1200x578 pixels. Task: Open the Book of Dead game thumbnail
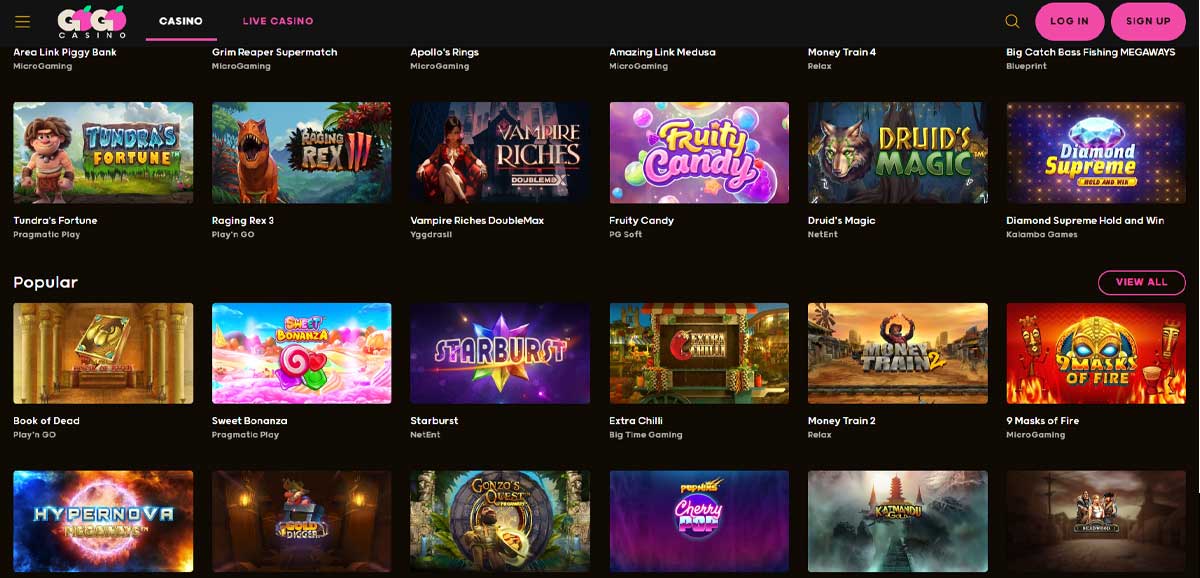(103, 353)
